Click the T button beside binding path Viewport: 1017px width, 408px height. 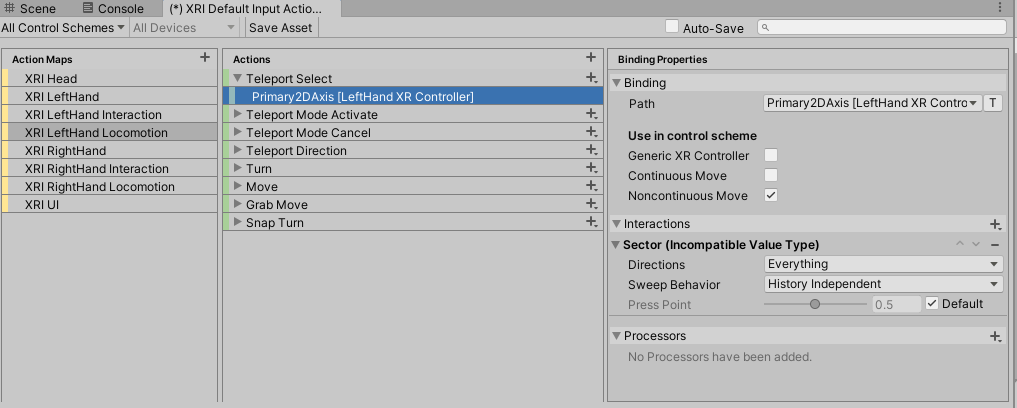[993, 103]
